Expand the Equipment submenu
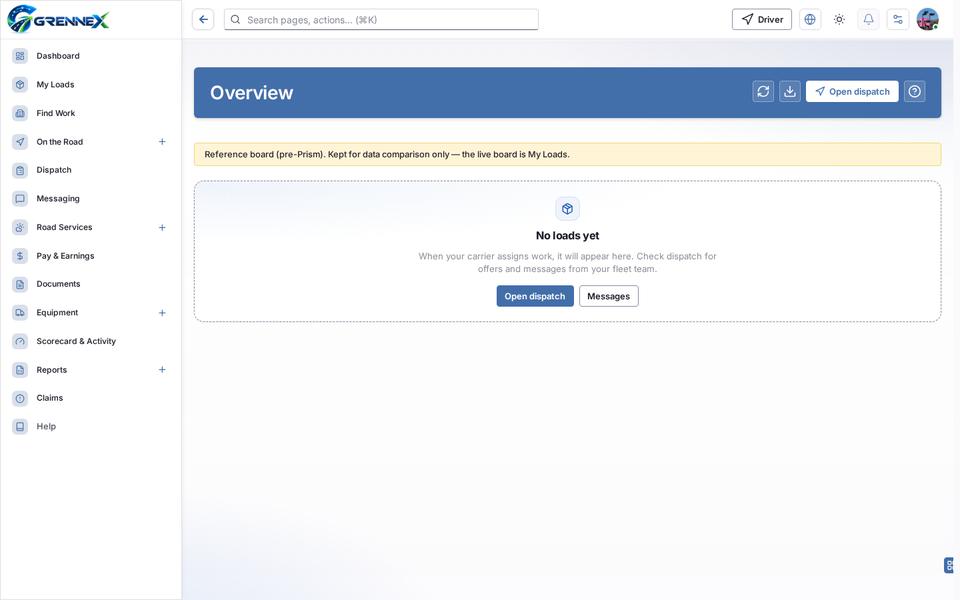 (162, 313)
